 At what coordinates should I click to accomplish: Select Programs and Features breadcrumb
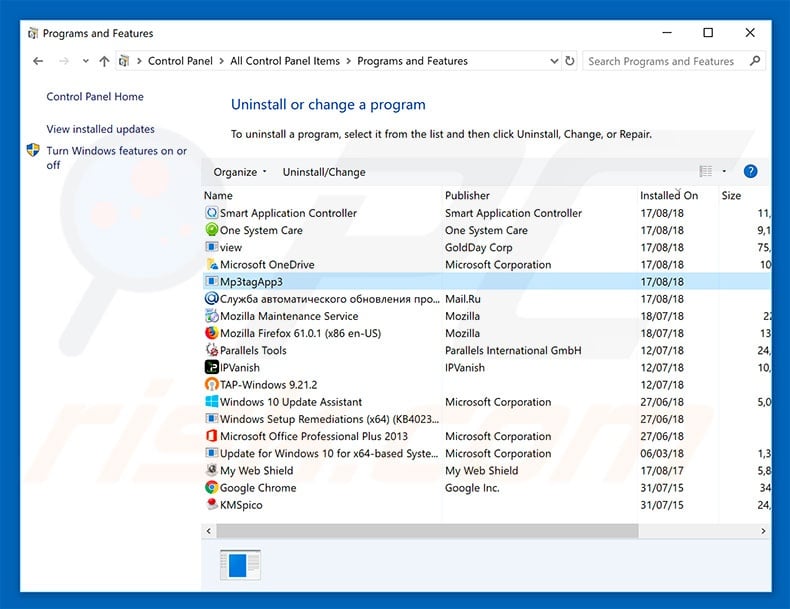[412, 61]
